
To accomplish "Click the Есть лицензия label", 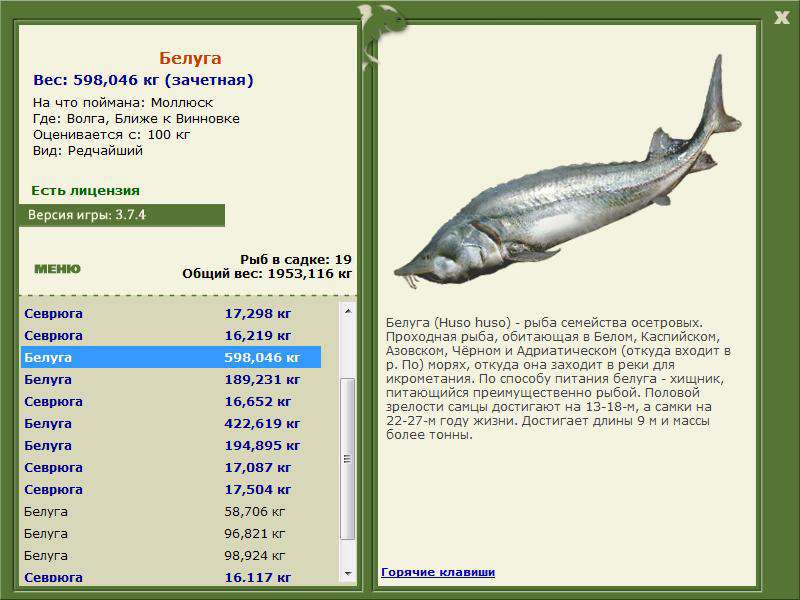I will [85, 190].
